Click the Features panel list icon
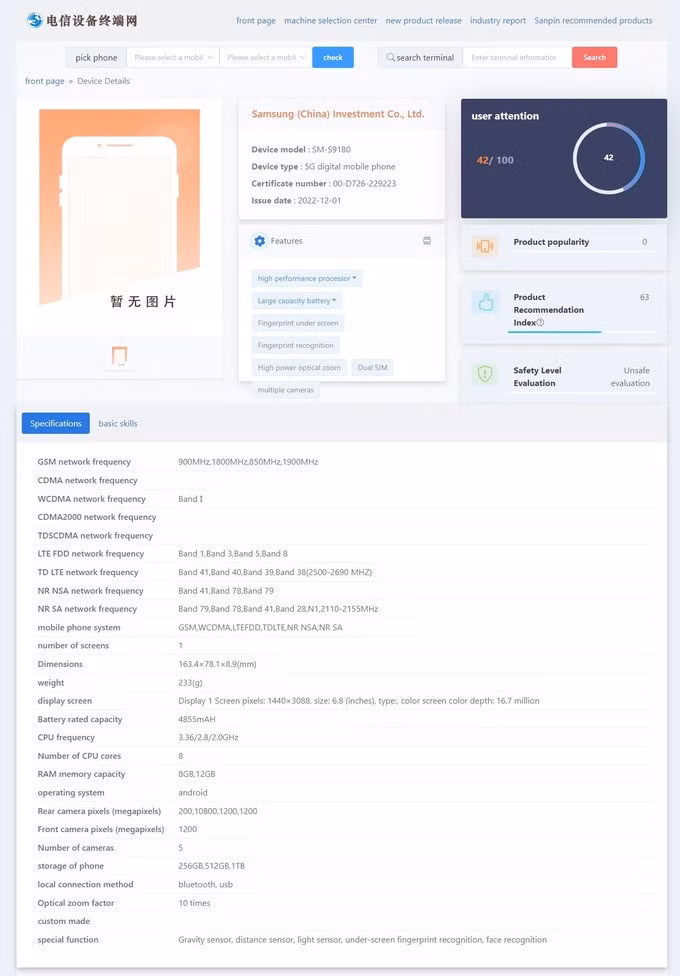This screenshot has height=976, width=680. tap(427, 240)
